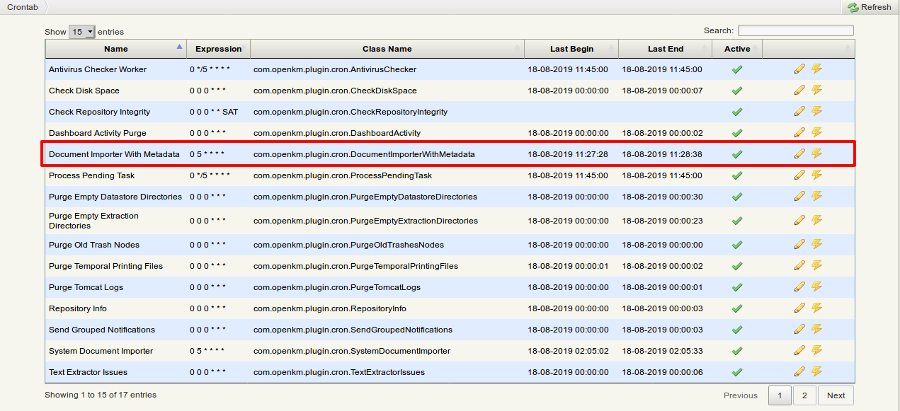The image size is (900, 411).
Task: Click into the Search input field
Action: point(796,31)
